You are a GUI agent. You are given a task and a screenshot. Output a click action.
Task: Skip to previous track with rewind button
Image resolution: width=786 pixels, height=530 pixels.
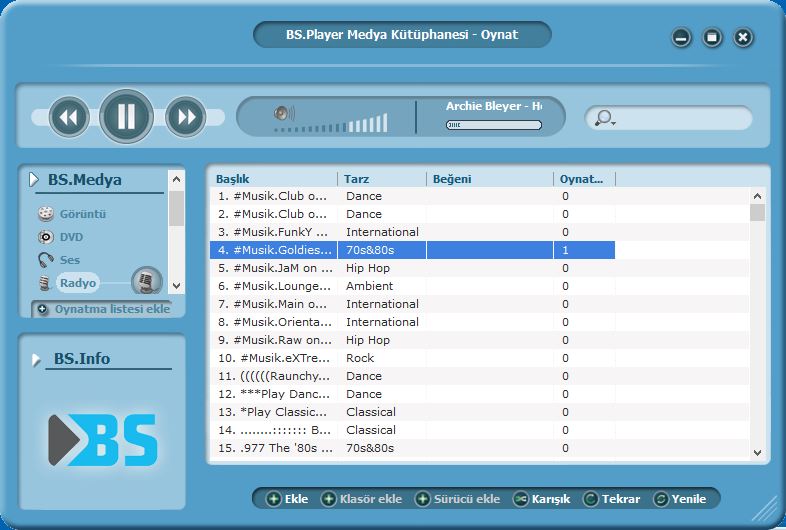click(69, 117)
